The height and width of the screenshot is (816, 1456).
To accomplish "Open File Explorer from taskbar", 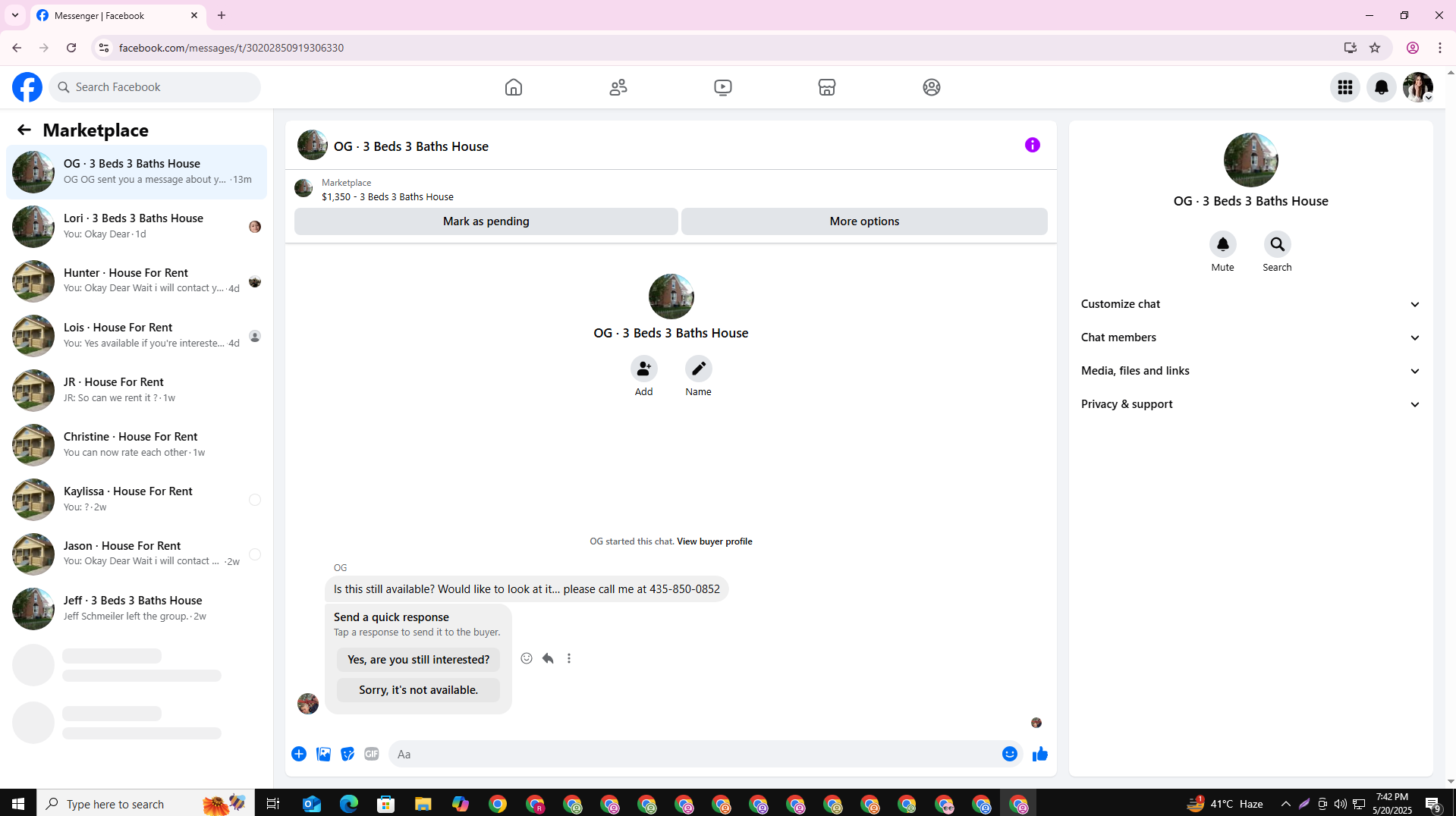I will (423, 804).
